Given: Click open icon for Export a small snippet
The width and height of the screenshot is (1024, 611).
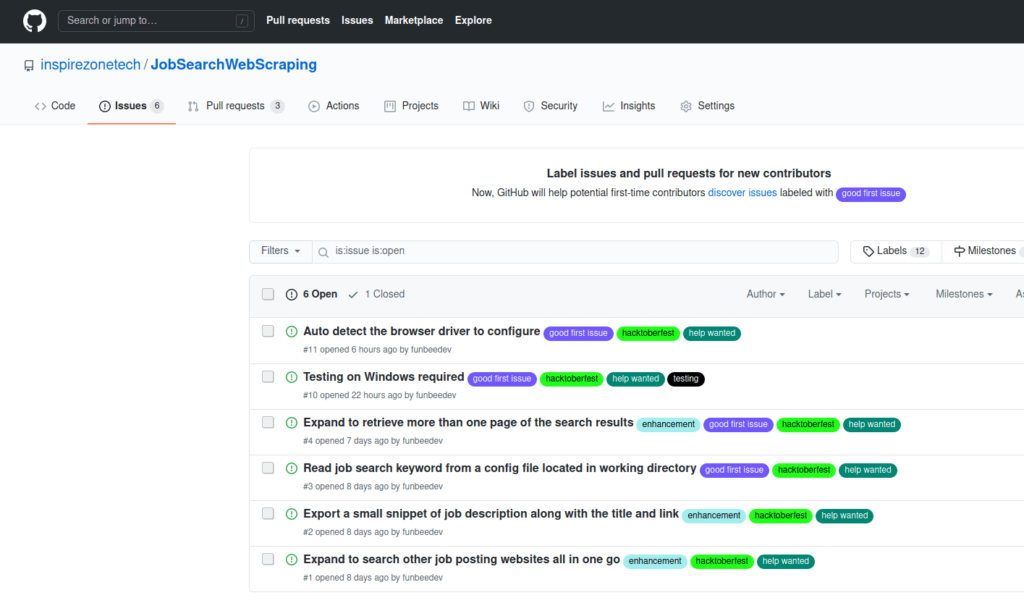Looking at the screenshot, I should (x=291, y=514).
